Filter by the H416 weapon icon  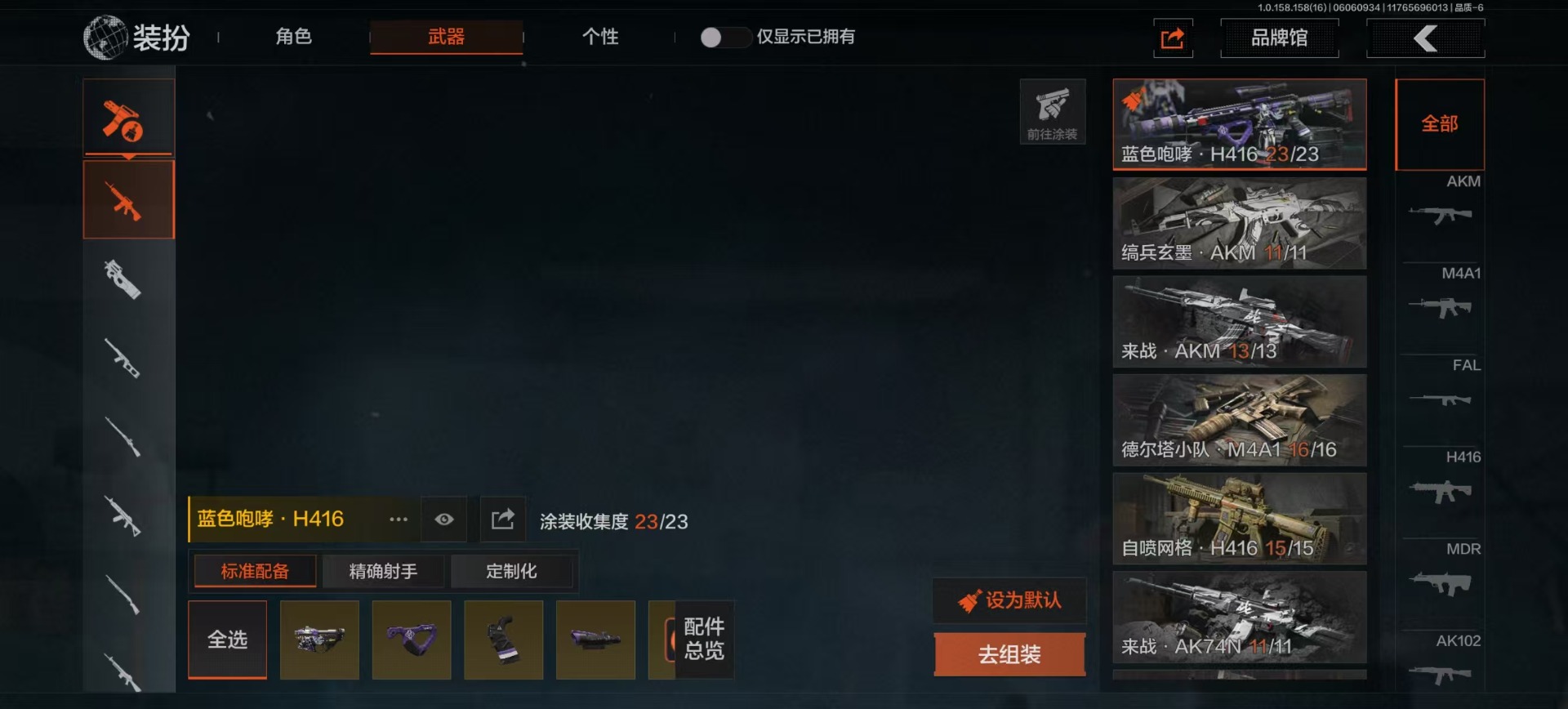1441,492
